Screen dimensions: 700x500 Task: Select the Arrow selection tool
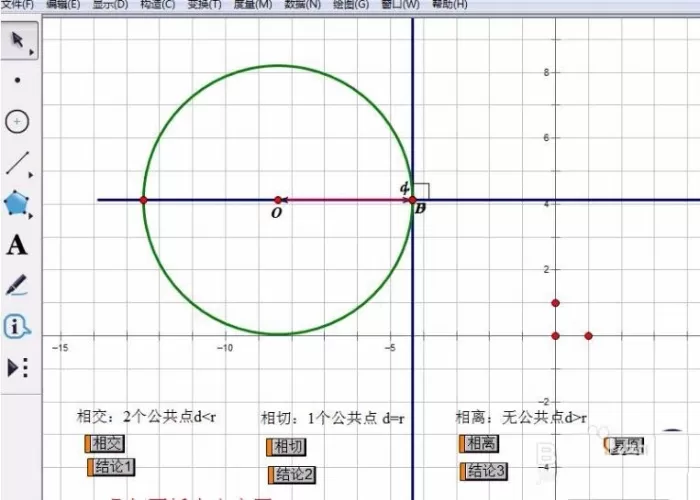17,40
